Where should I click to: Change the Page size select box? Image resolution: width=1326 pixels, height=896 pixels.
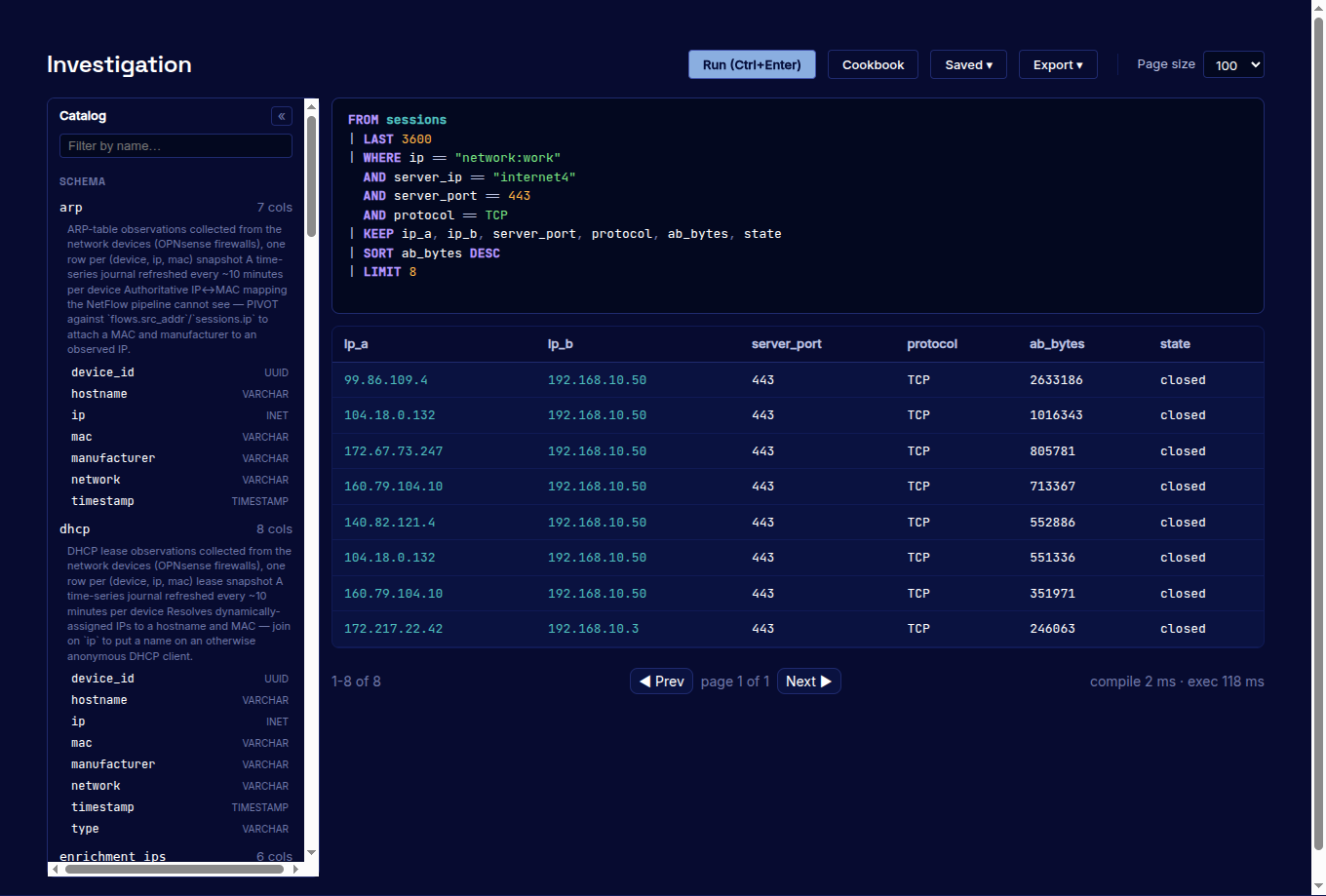[x=1233, y=64]
